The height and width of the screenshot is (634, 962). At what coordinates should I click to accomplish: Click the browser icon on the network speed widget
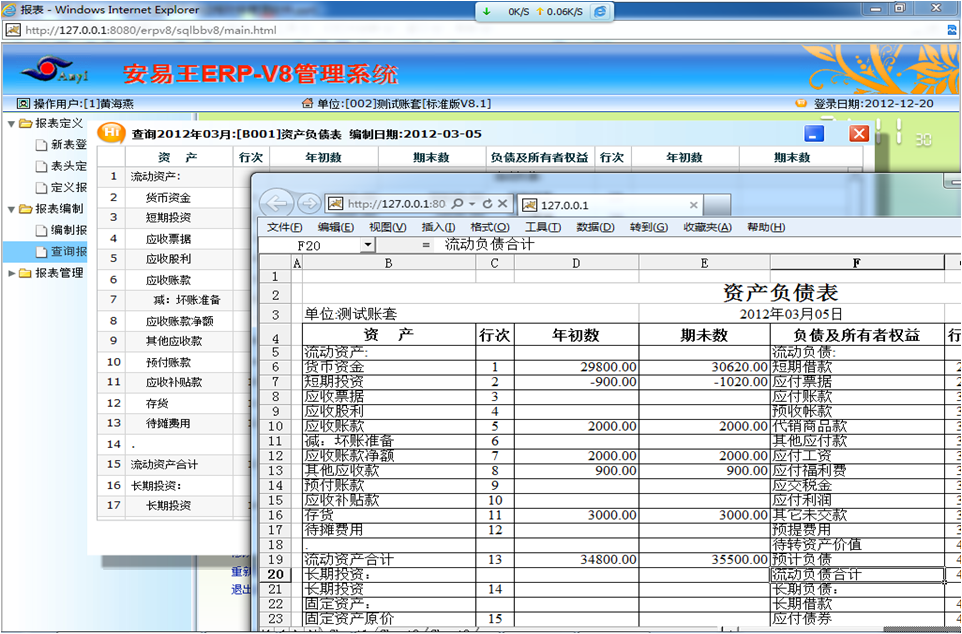600,11
